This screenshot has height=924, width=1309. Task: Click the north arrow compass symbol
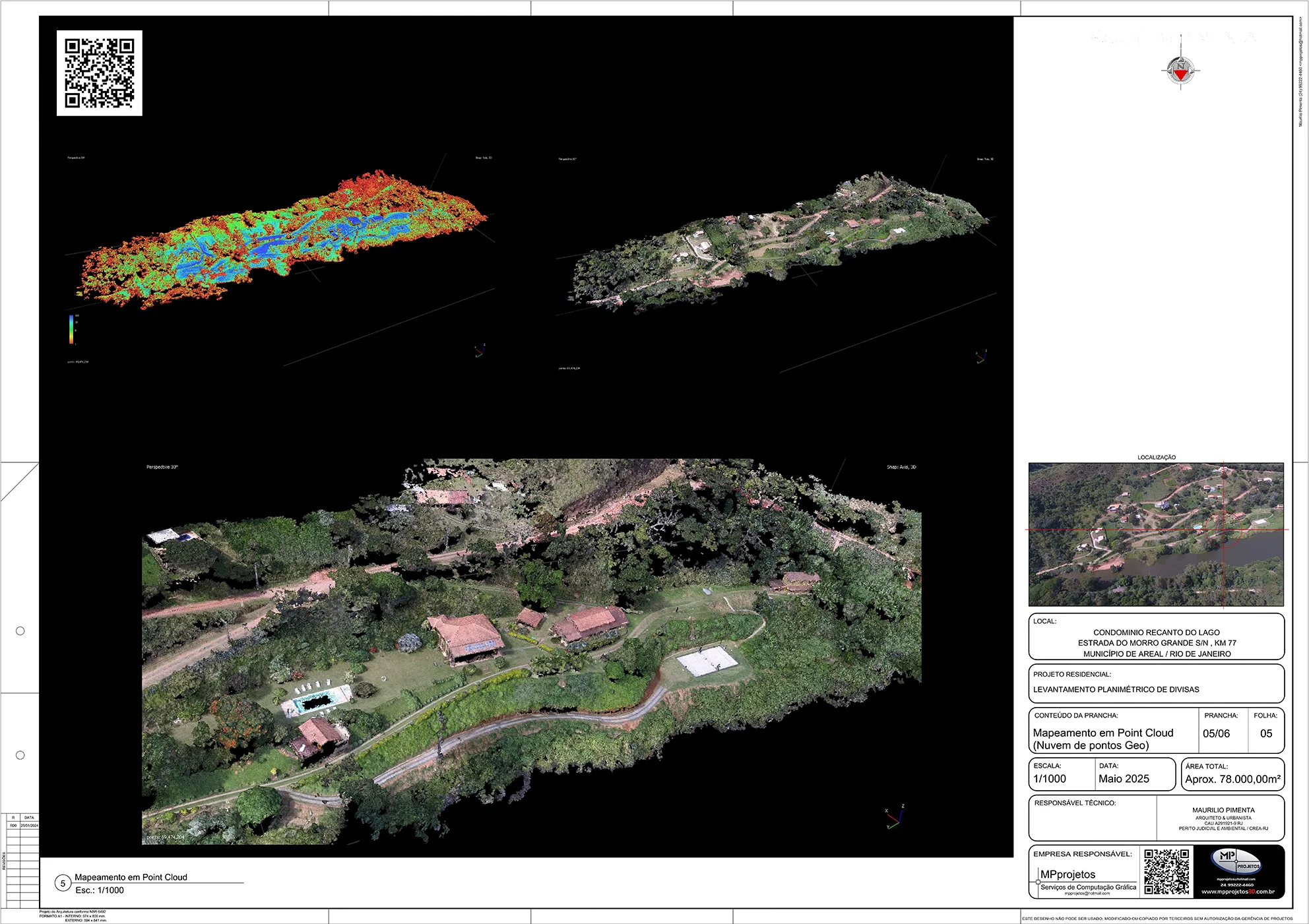coord(1180,69)
